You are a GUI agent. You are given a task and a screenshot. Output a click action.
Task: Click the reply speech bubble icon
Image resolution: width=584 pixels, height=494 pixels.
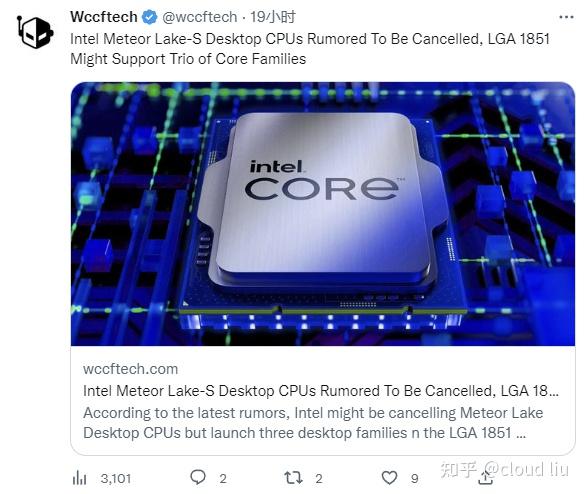point(198,477)
